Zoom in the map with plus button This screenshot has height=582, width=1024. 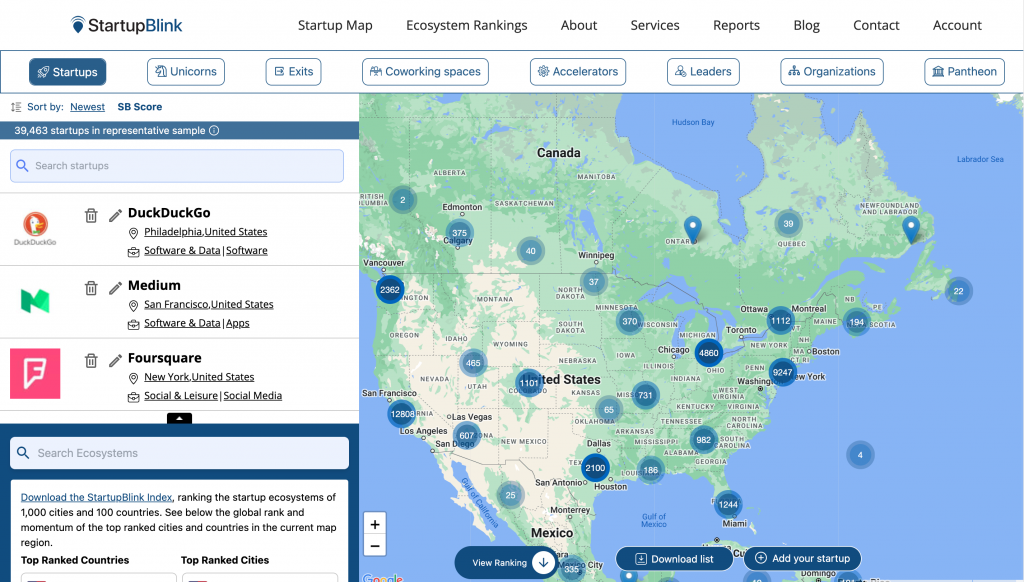[x=375, y=524]
